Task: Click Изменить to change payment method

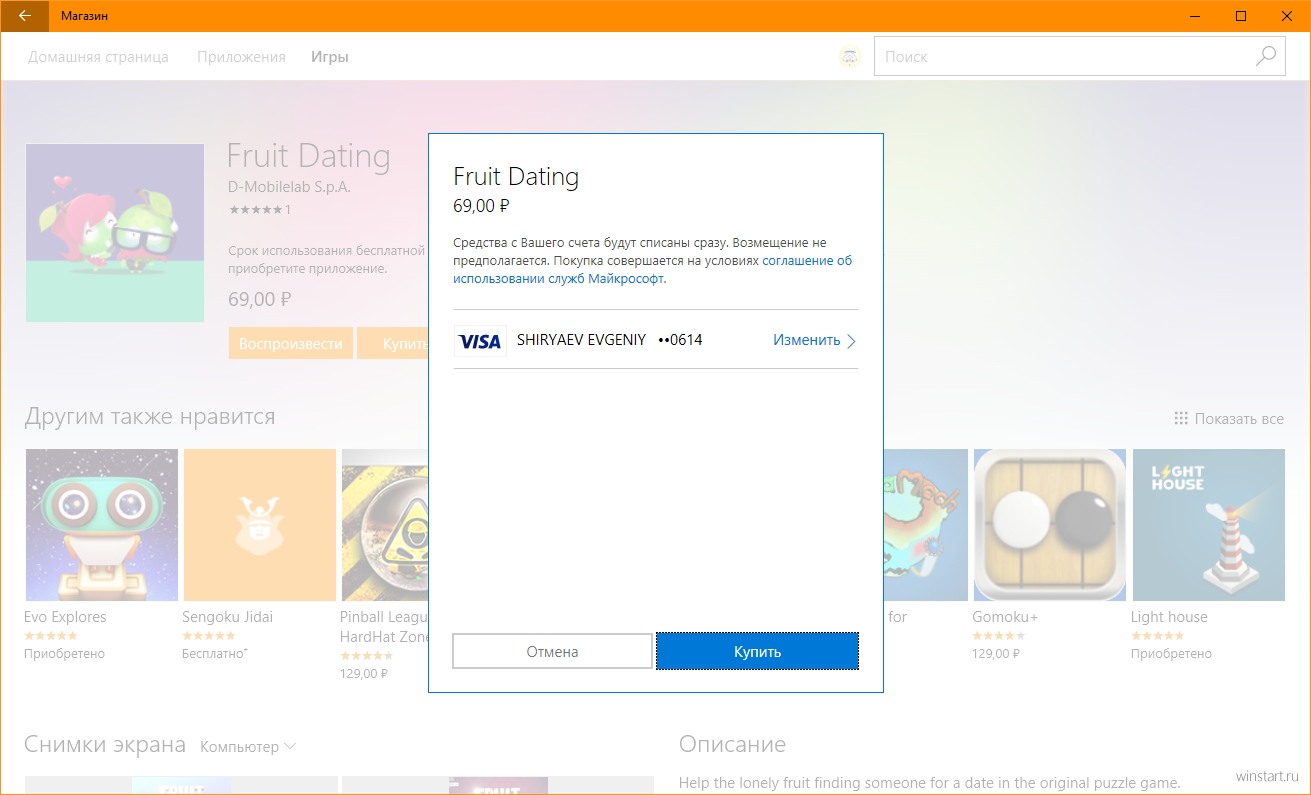Action: [806, 340]
